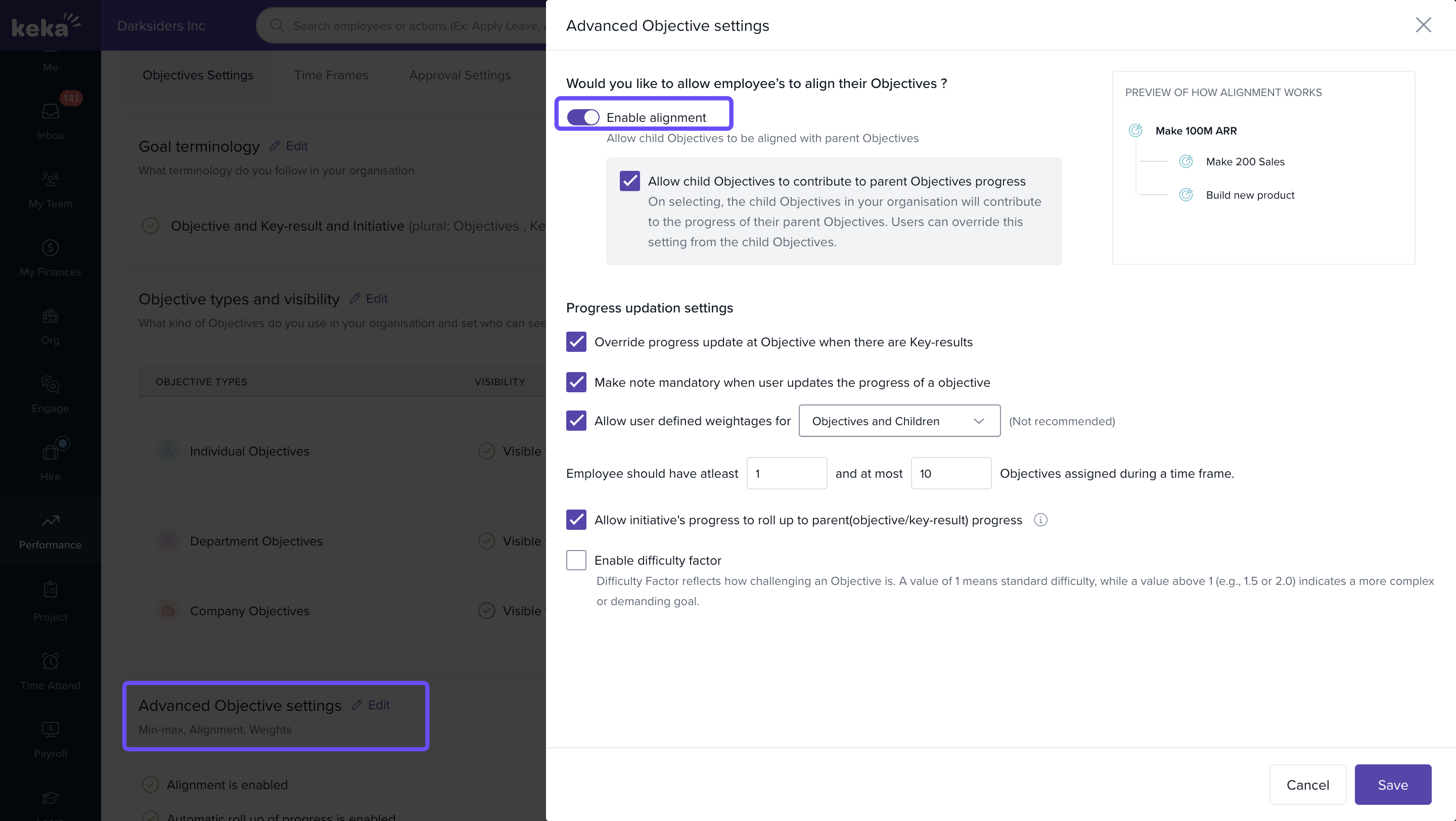
Task: Open Time Attend clock icon
Action: (51, 661)
